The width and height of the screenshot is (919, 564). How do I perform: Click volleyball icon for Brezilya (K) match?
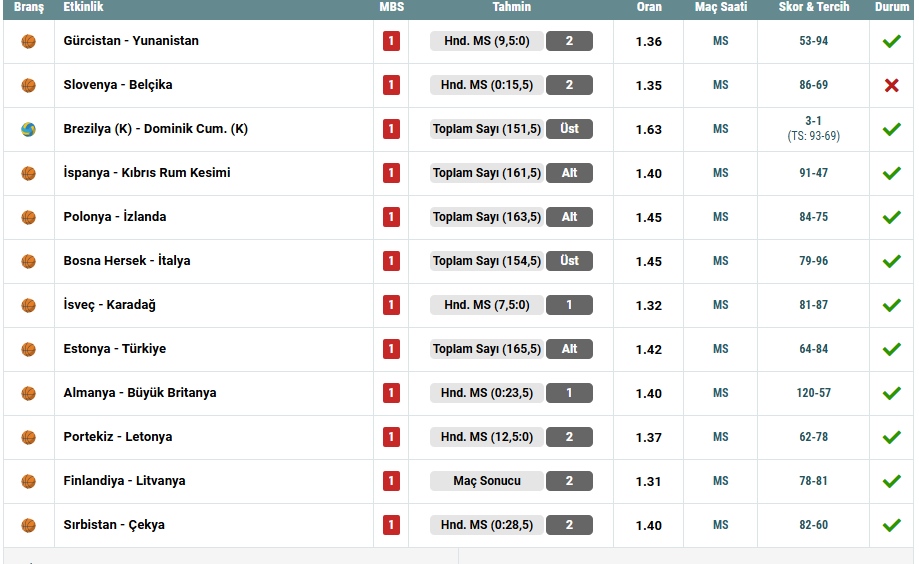coord(28,130)
